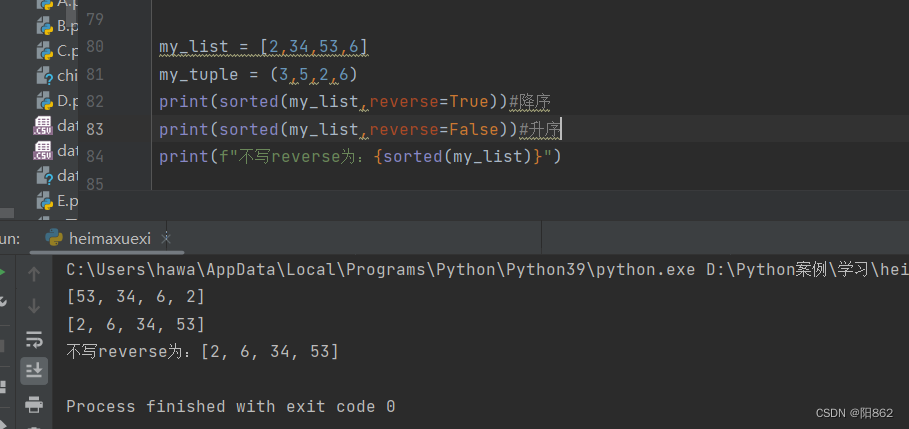Click the #升序 comment
909x429 pixels.
tap(540, 129)
